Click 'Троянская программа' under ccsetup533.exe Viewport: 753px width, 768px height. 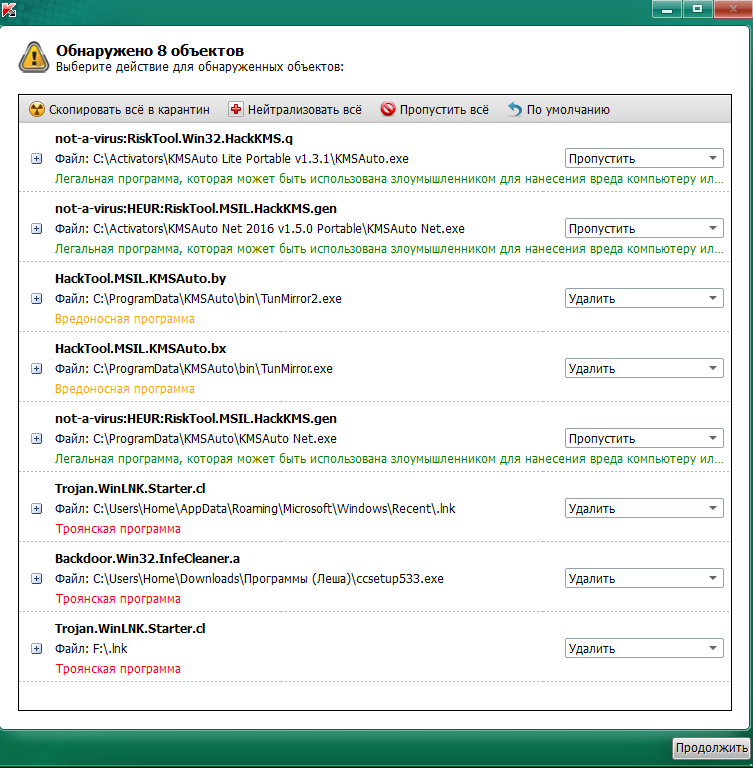(118, 599)
